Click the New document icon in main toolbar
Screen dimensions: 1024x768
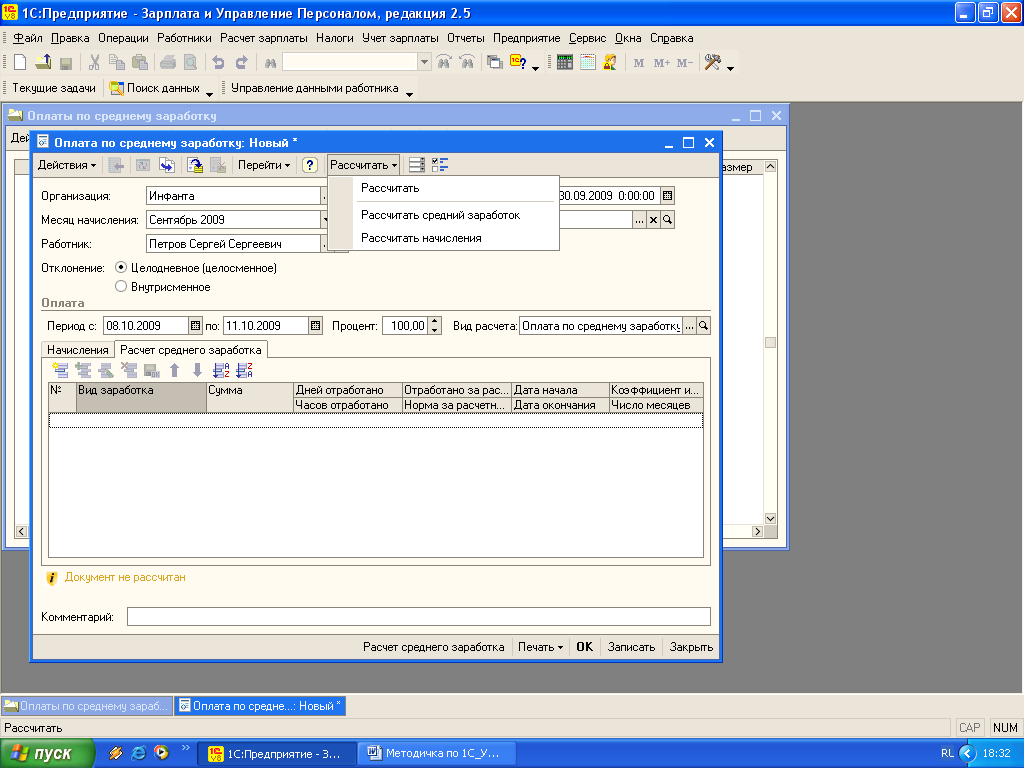pyautogui.click(x=20, y=62)
